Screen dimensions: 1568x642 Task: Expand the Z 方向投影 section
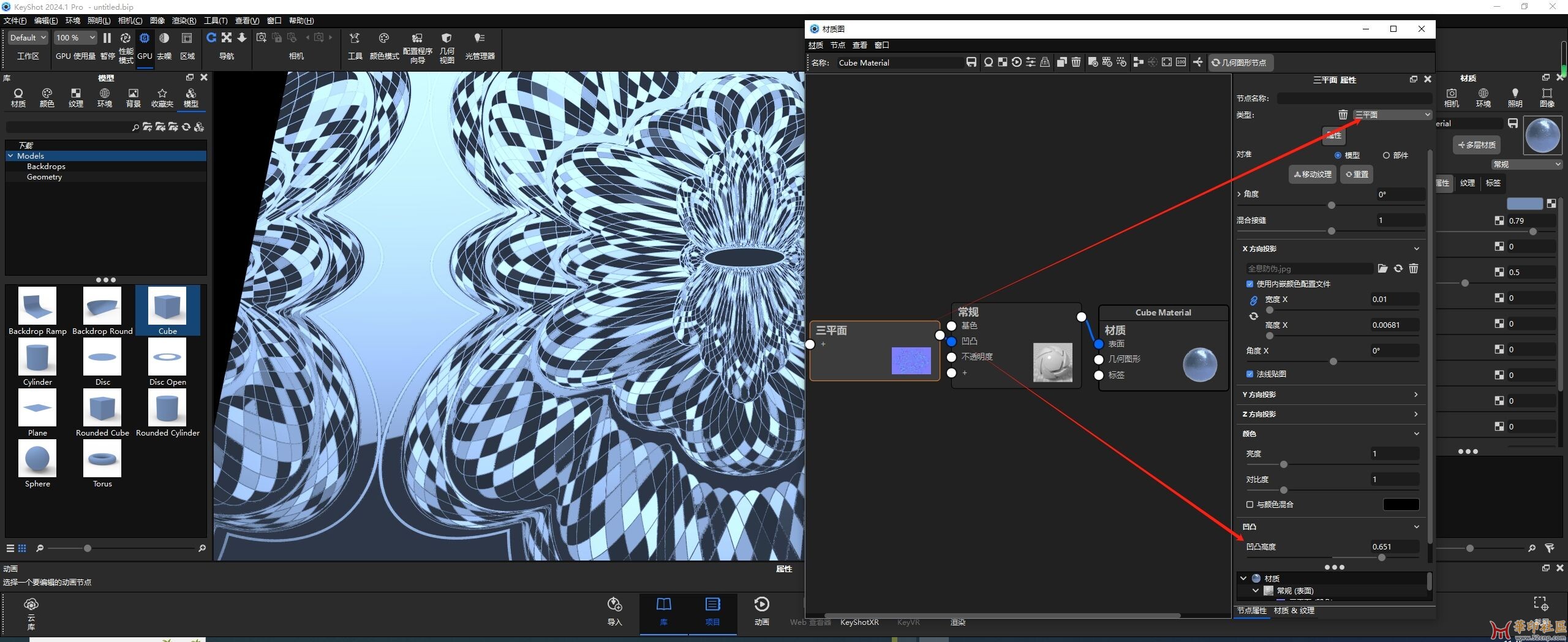(x=1416, y=414)
